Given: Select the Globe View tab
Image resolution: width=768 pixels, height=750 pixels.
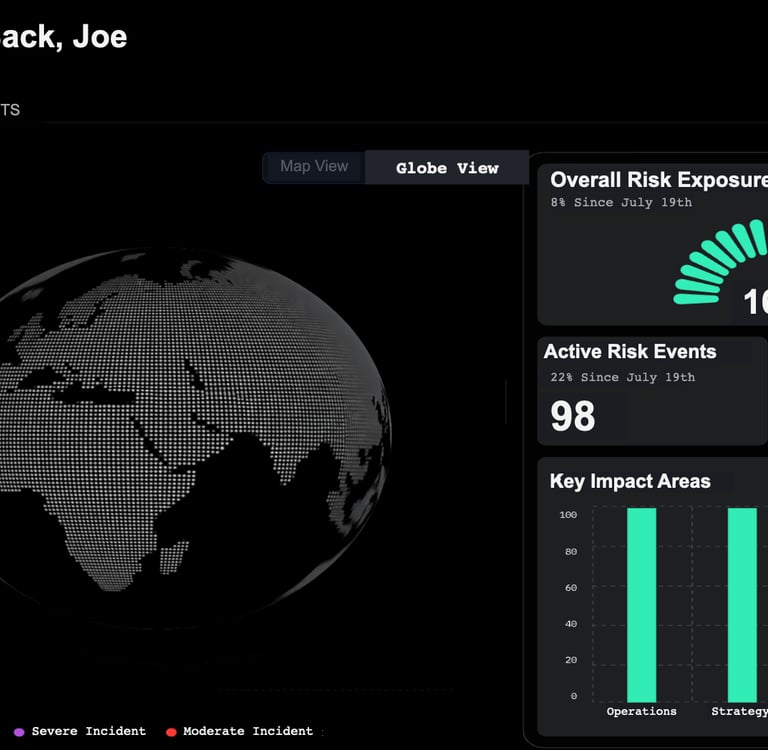Looking at the screenshot, I should (x=447, y=168).
